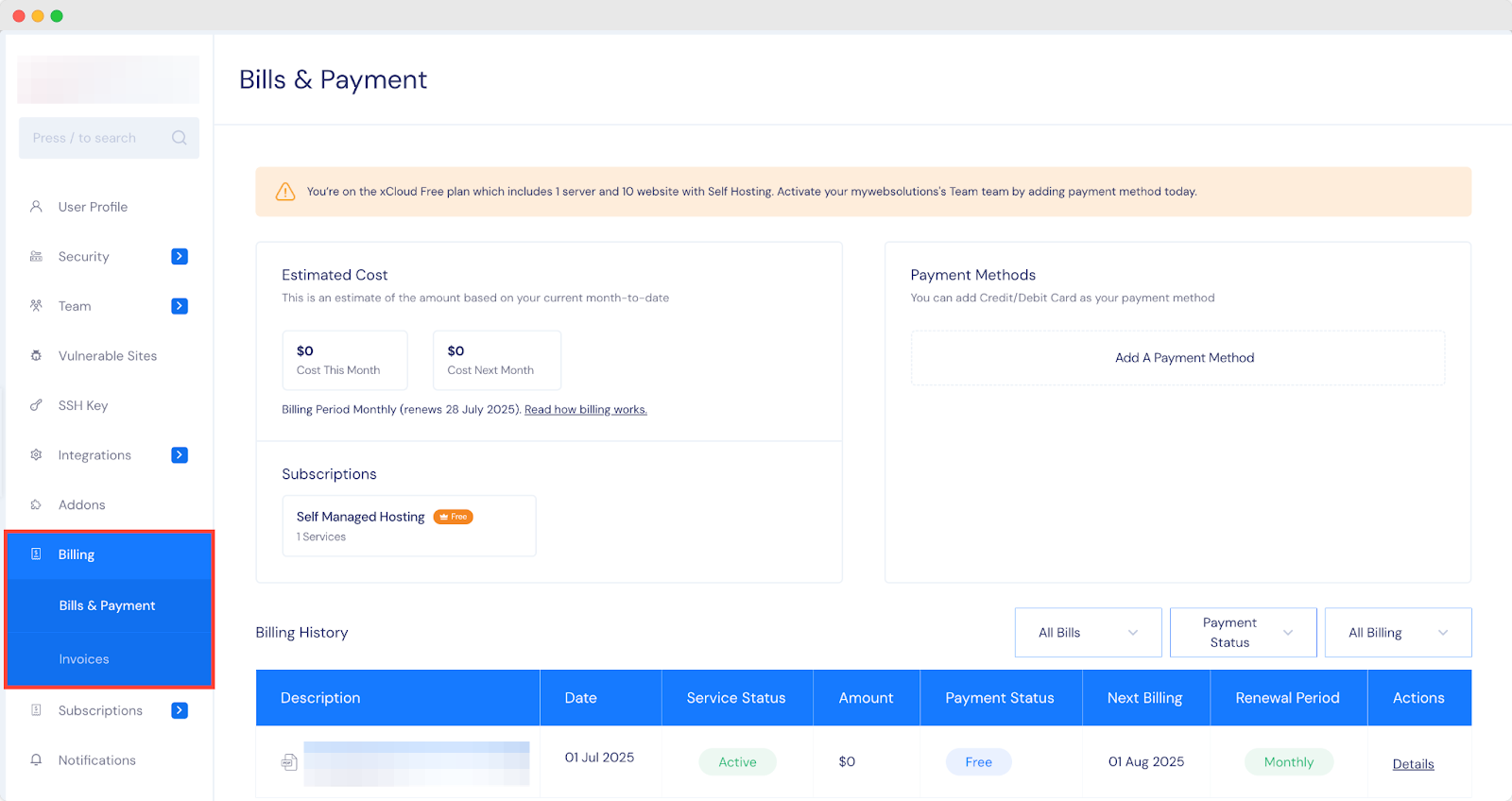Click the search magnifier icon in sidebar
The image size is (1512, 801).
[179, 138]
